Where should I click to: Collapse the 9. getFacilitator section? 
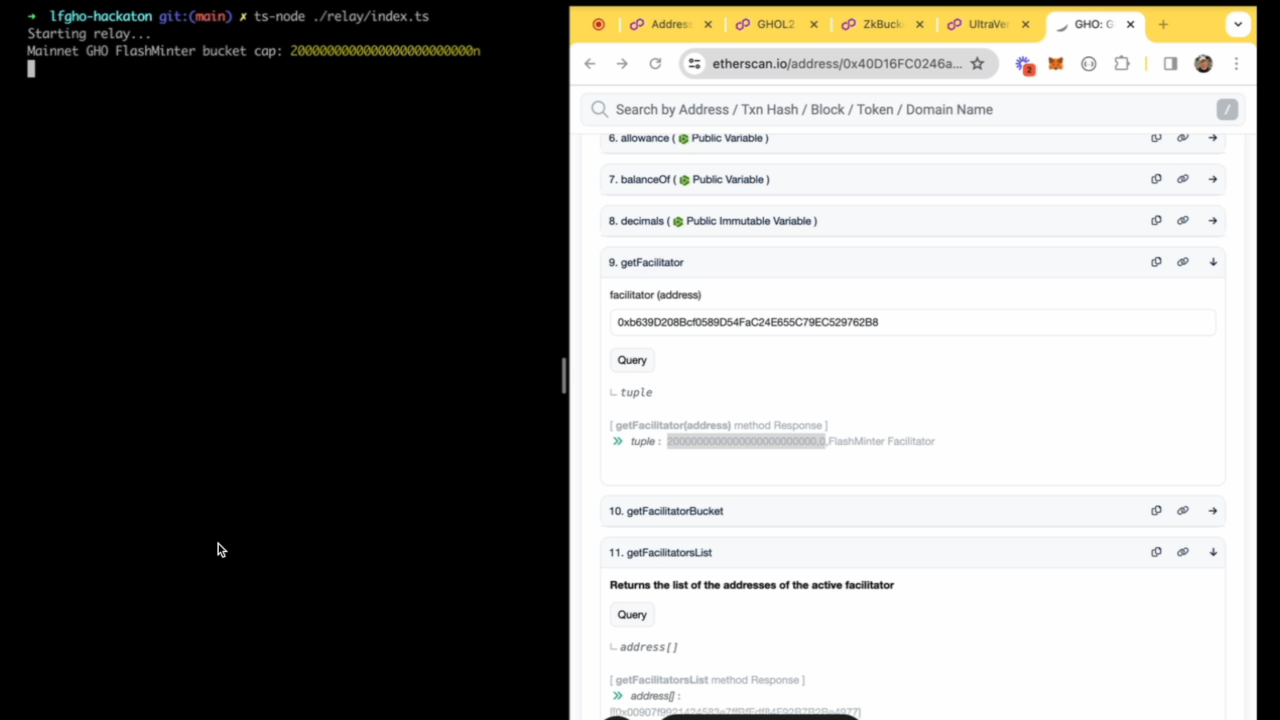1213,262
